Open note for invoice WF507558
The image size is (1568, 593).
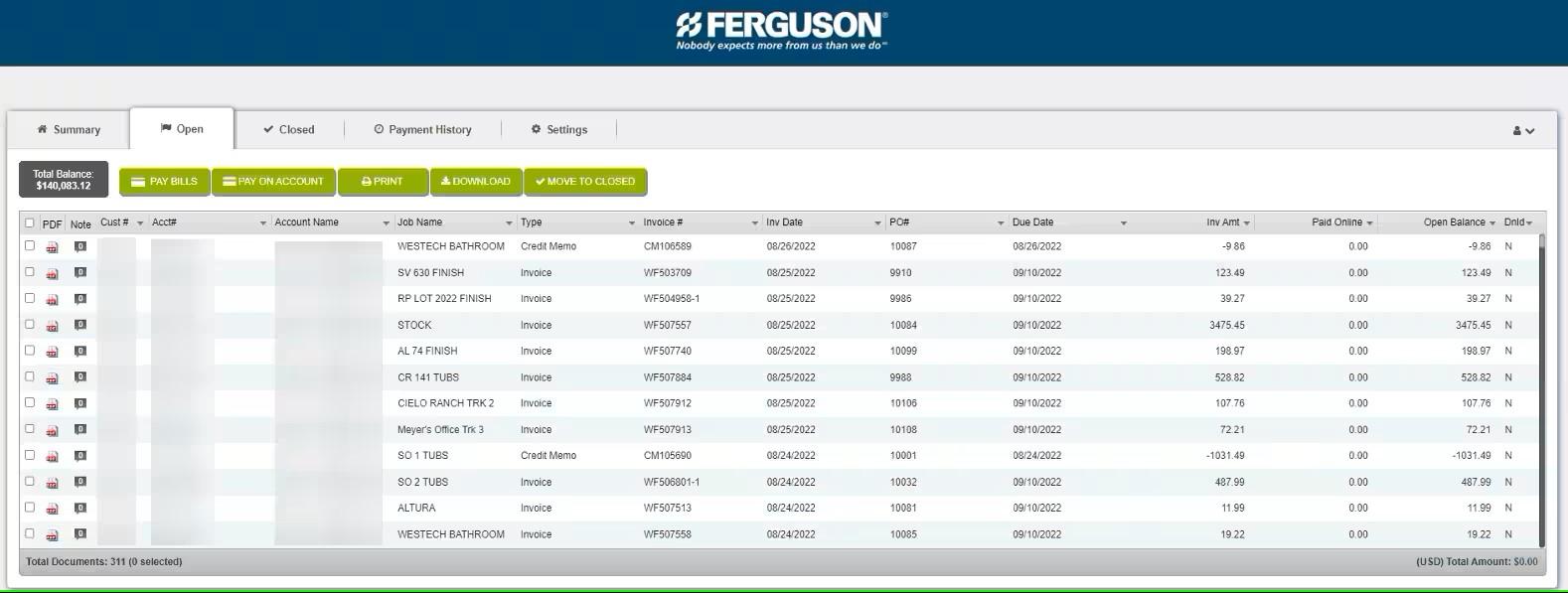pyautogui.click(x=80, y=534)
